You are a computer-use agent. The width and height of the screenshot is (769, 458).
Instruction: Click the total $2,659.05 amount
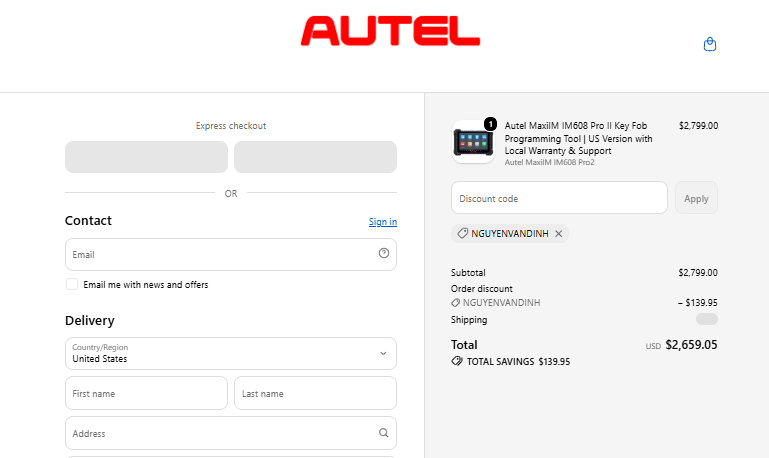click(x=691, y=345)
